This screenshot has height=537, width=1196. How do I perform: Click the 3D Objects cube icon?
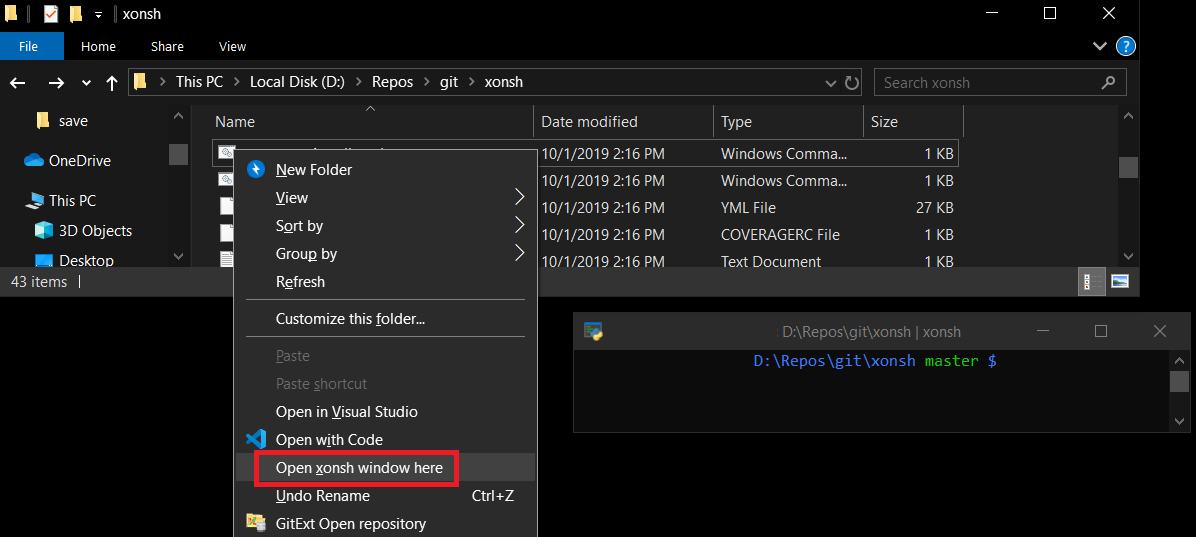tap(44, 230)
